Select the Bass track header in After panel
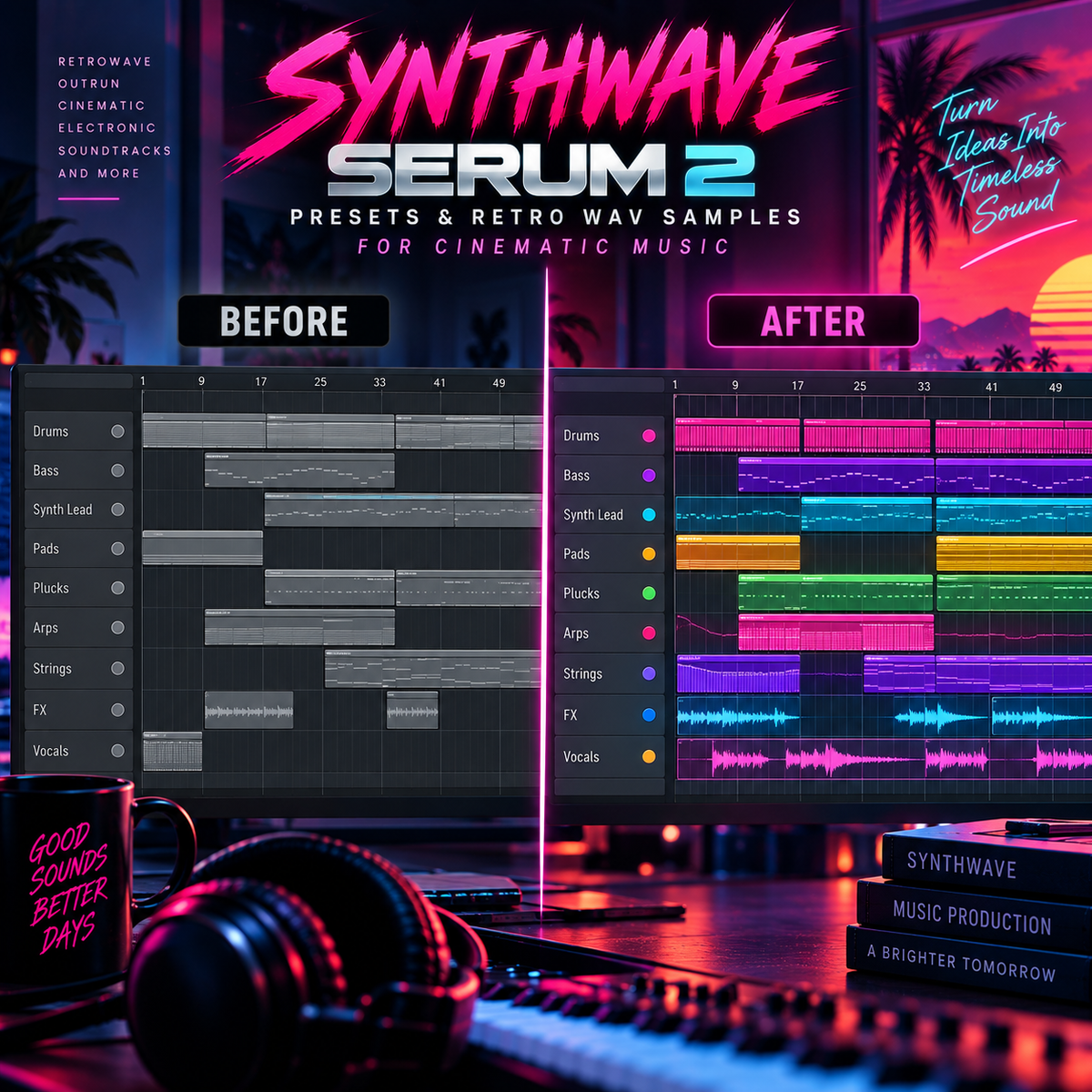 pyautogui.click(x=610, y=475)
